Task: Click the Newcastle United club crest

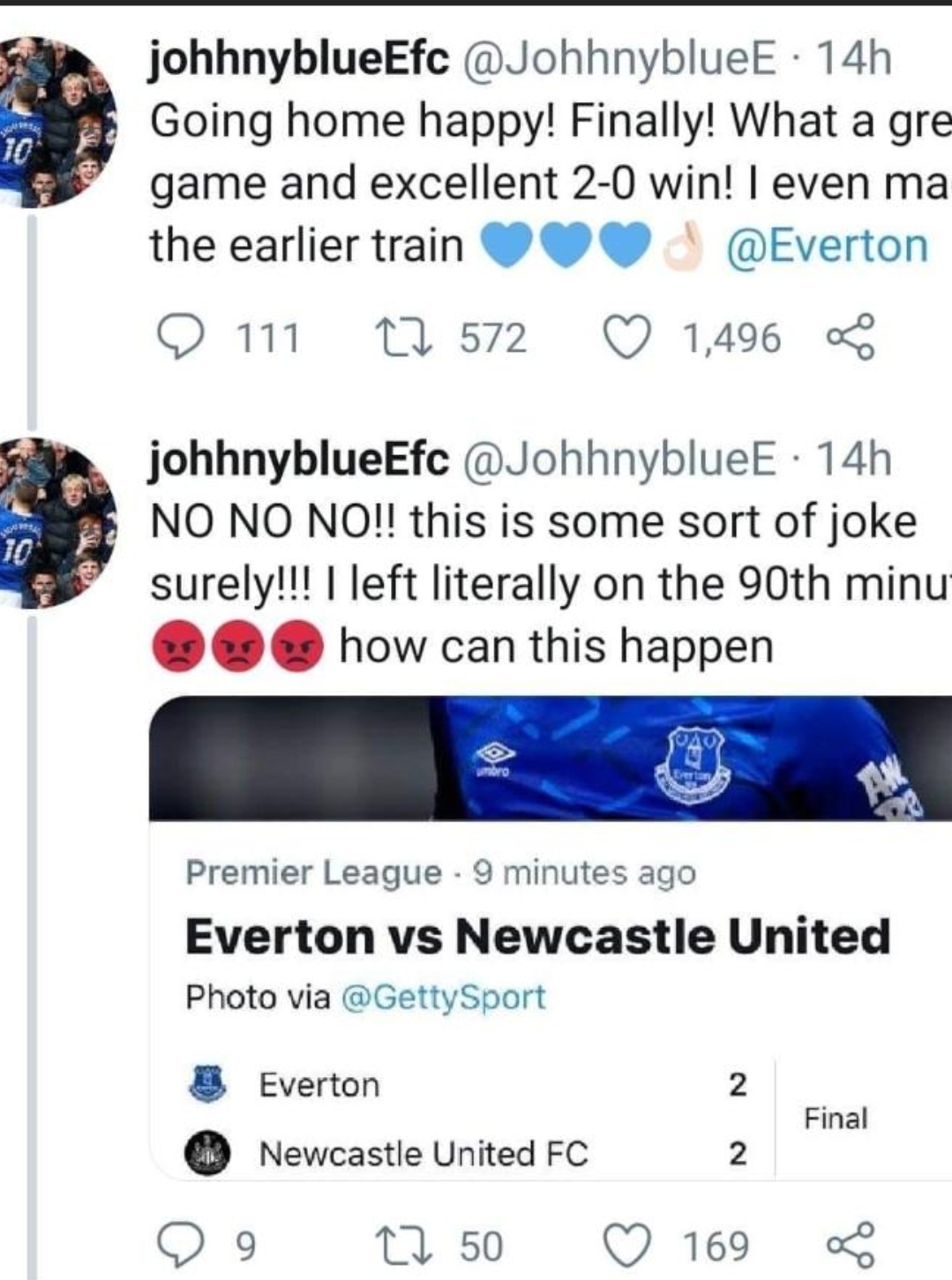Action: click(x=208, y=1154)
